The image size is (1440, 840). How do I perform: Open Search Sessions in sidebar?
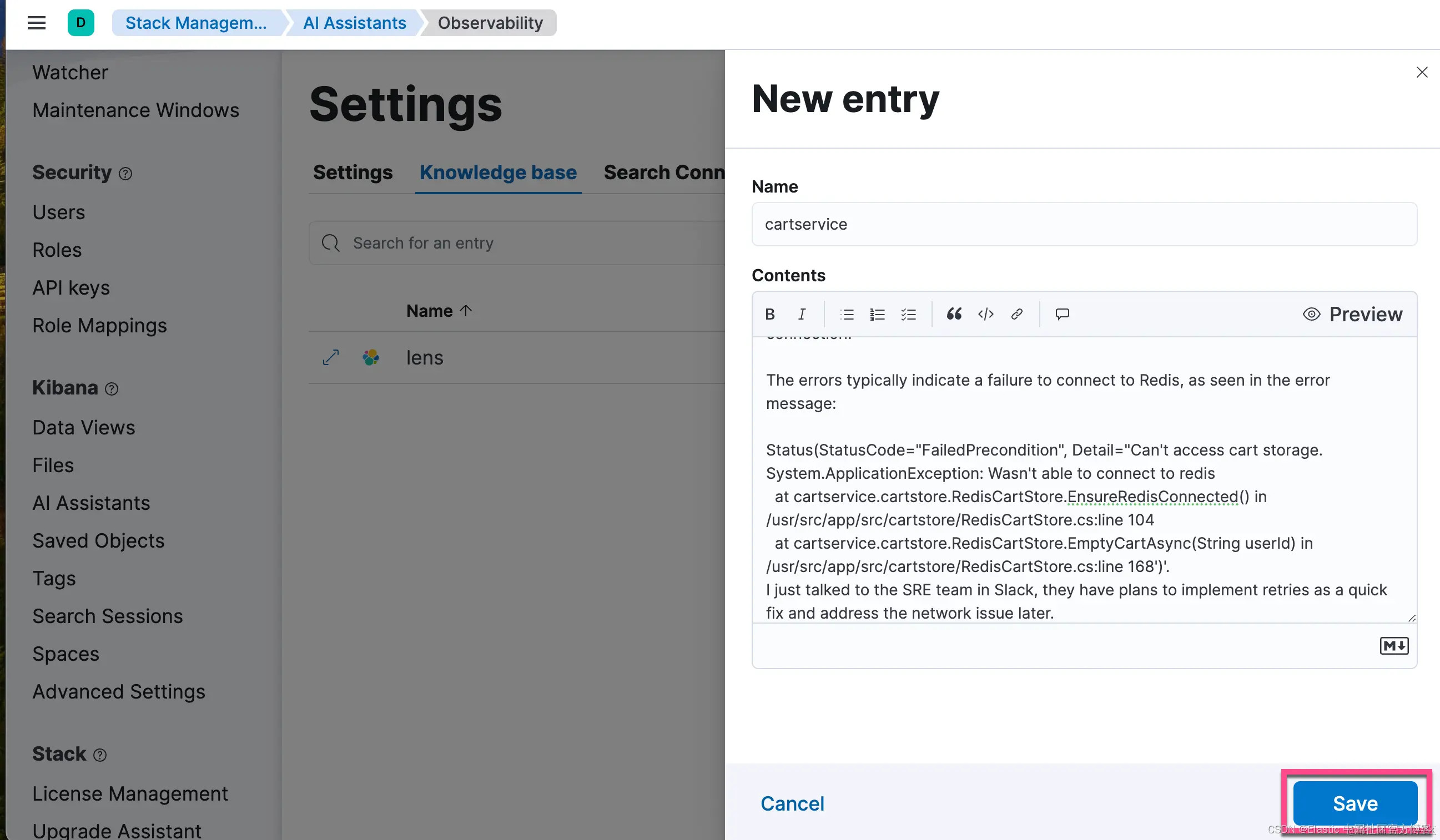pyautogui.click(x=108, y=616)
